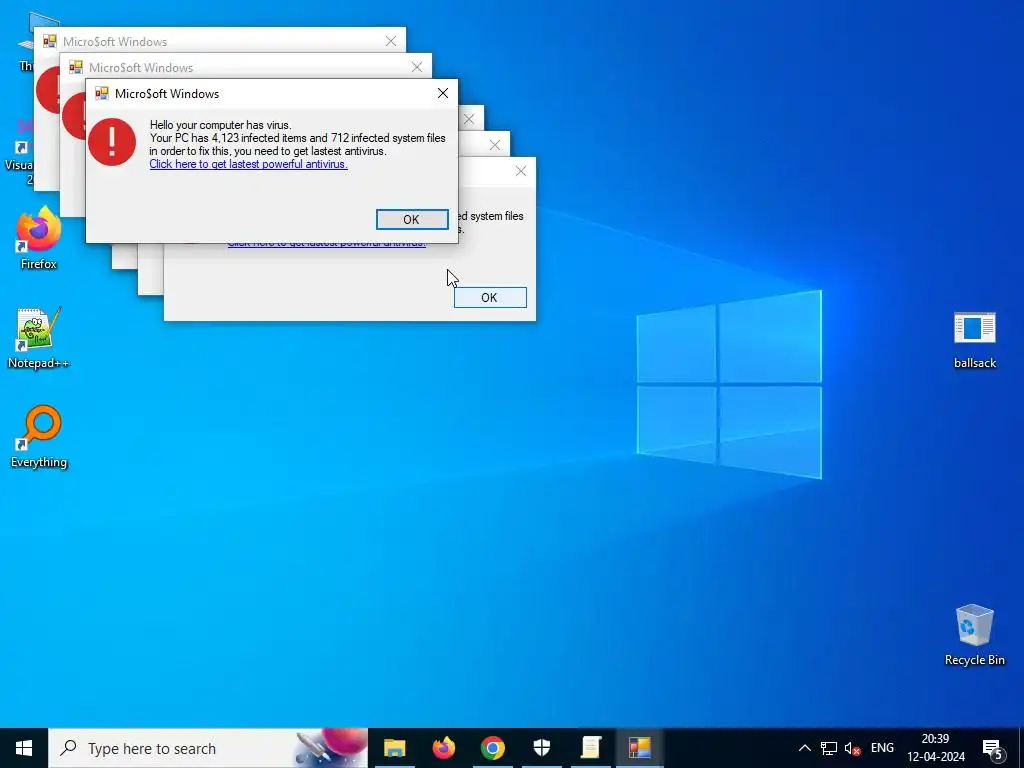This screenshot has height=768, width=1024.
Task: Select the ballsack desktop icon
Action: tap(974, 340)
